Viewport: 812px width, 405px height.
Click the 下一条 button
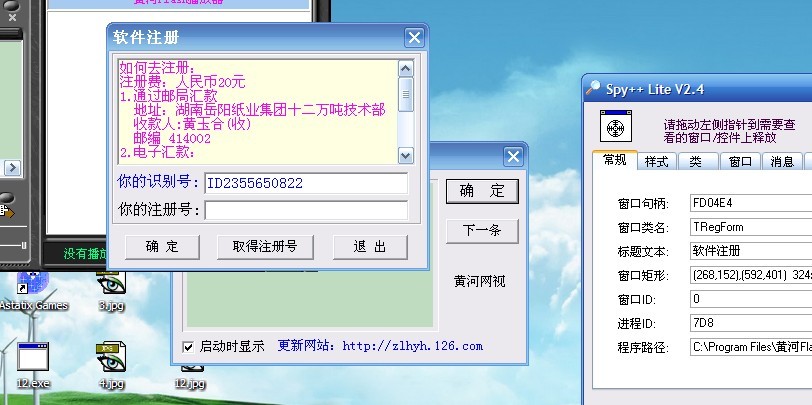[x=482, y=230]
